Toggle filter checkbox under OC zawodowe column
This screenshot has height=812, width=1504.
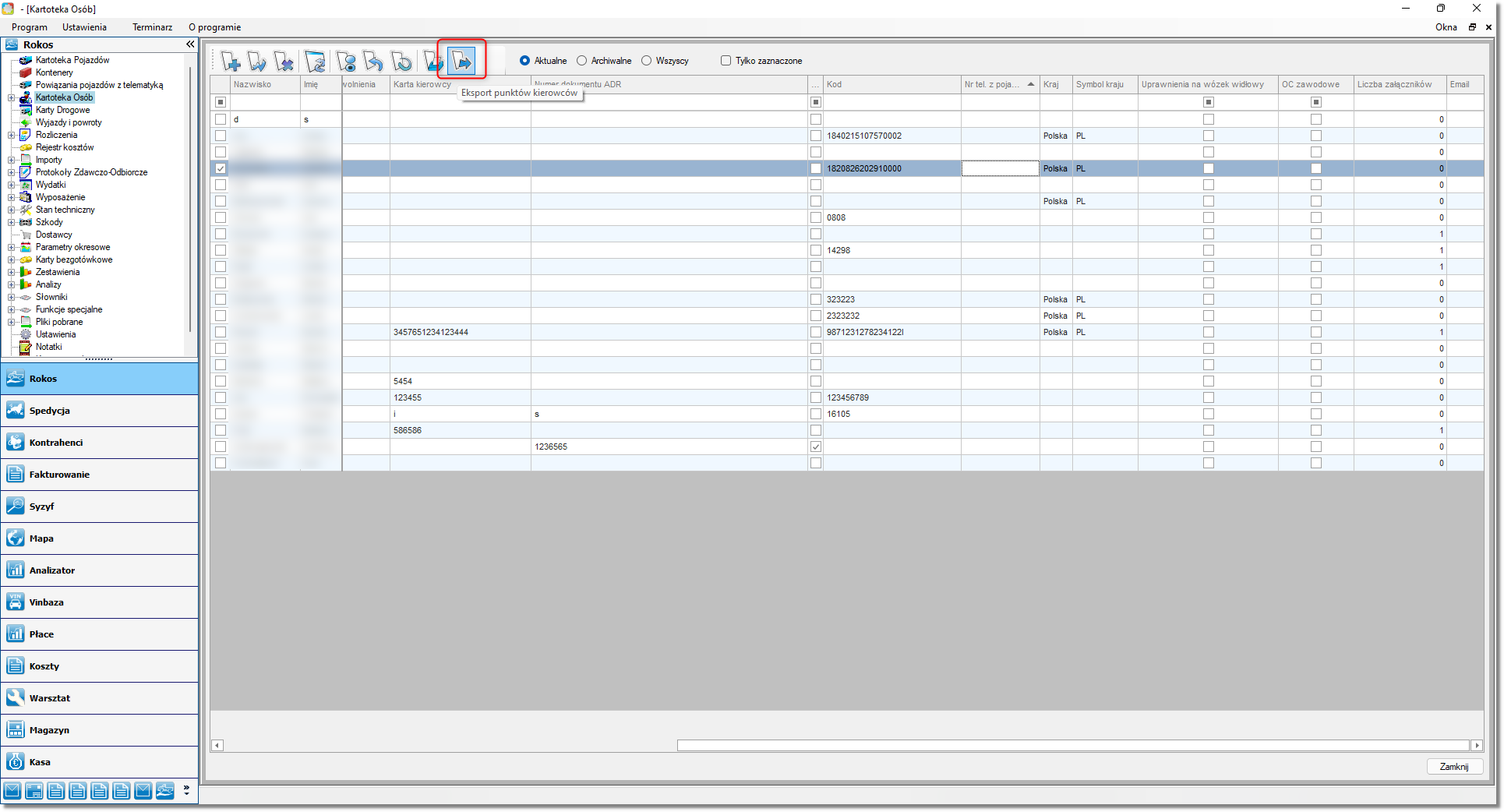pyautogui.click(x=1315, y=102)
